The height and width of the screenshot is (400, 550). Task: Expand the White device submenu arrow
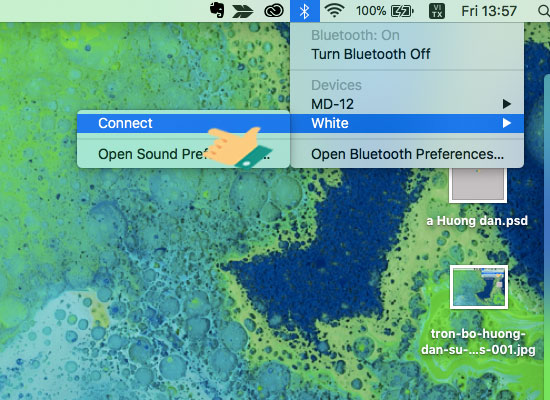coord(506,123)
